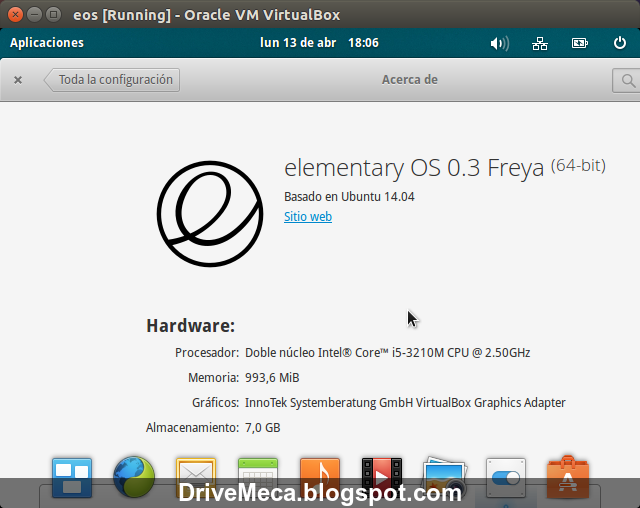640x508 pixels.
Task: Open the sound volume indicator
Action: point(500,43)
